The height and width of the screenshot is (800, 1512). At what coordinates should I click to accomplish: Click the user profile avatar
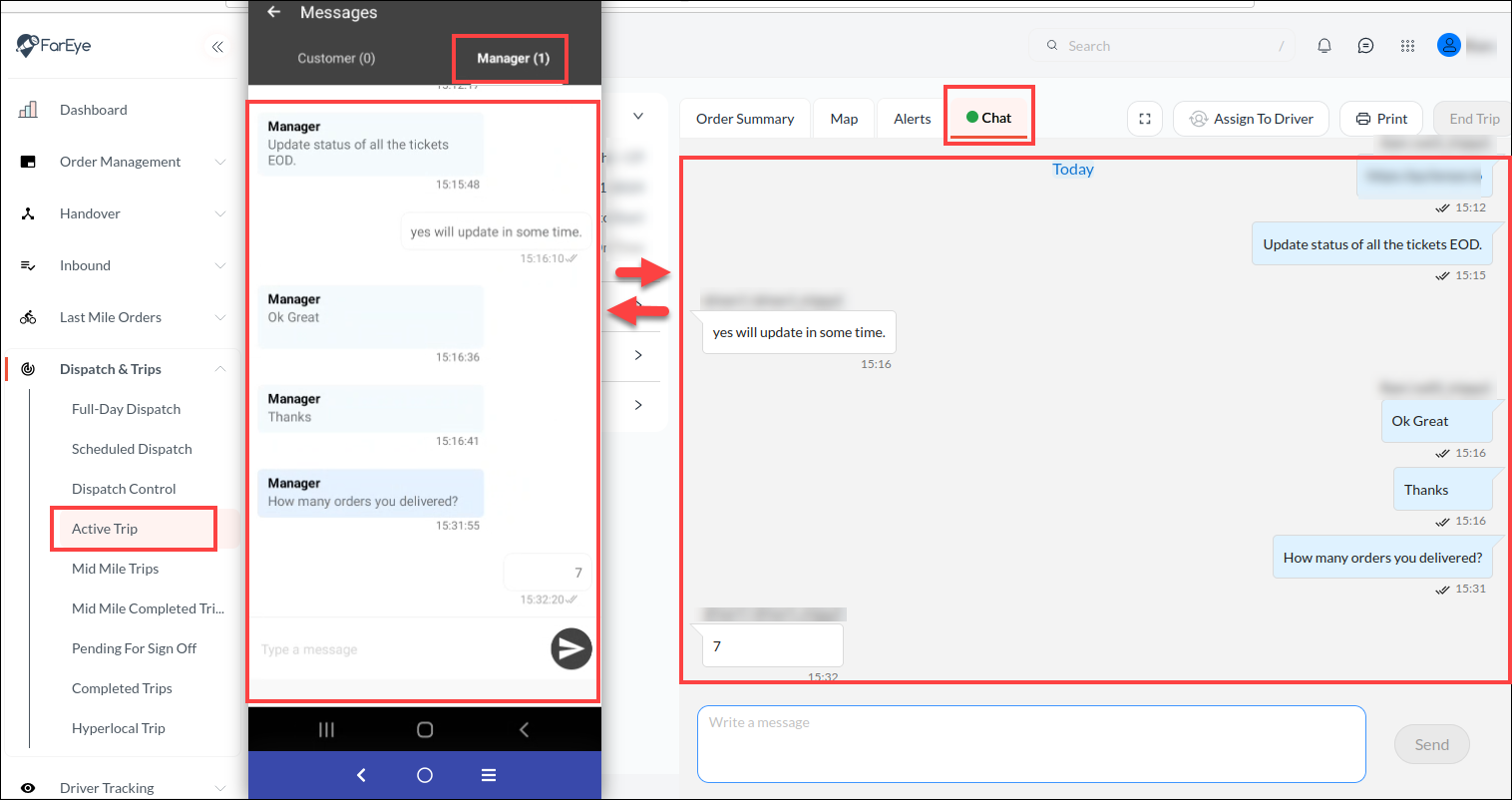click(x=1449, y=45)
